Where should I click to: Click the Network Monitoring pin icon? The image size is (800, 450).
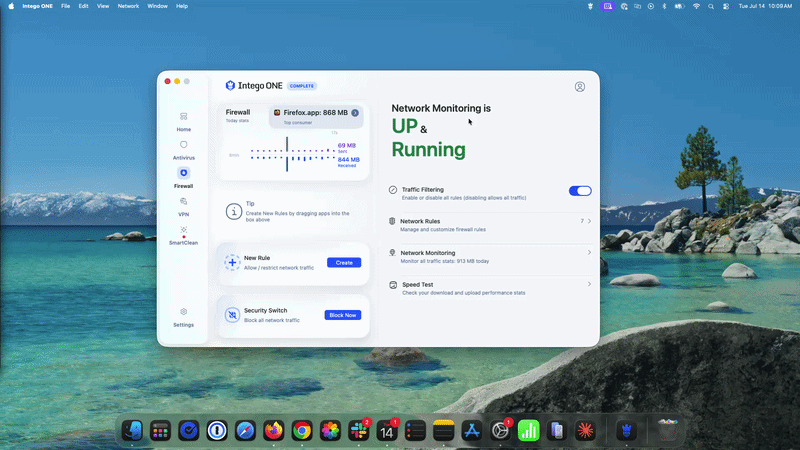coord(392,253)
